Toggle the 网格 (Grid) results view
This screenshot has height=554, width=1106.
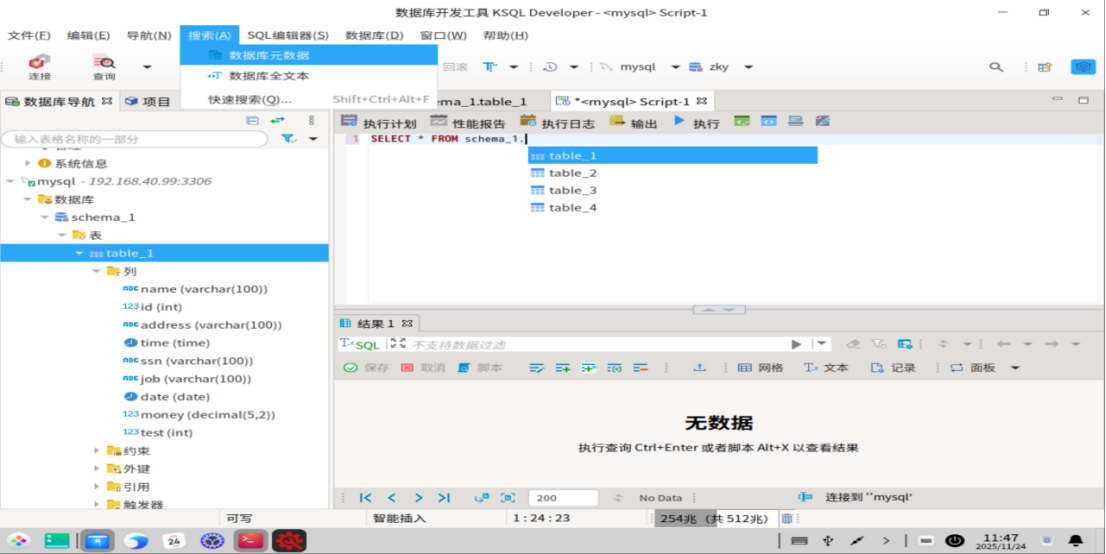pos(760,368)
